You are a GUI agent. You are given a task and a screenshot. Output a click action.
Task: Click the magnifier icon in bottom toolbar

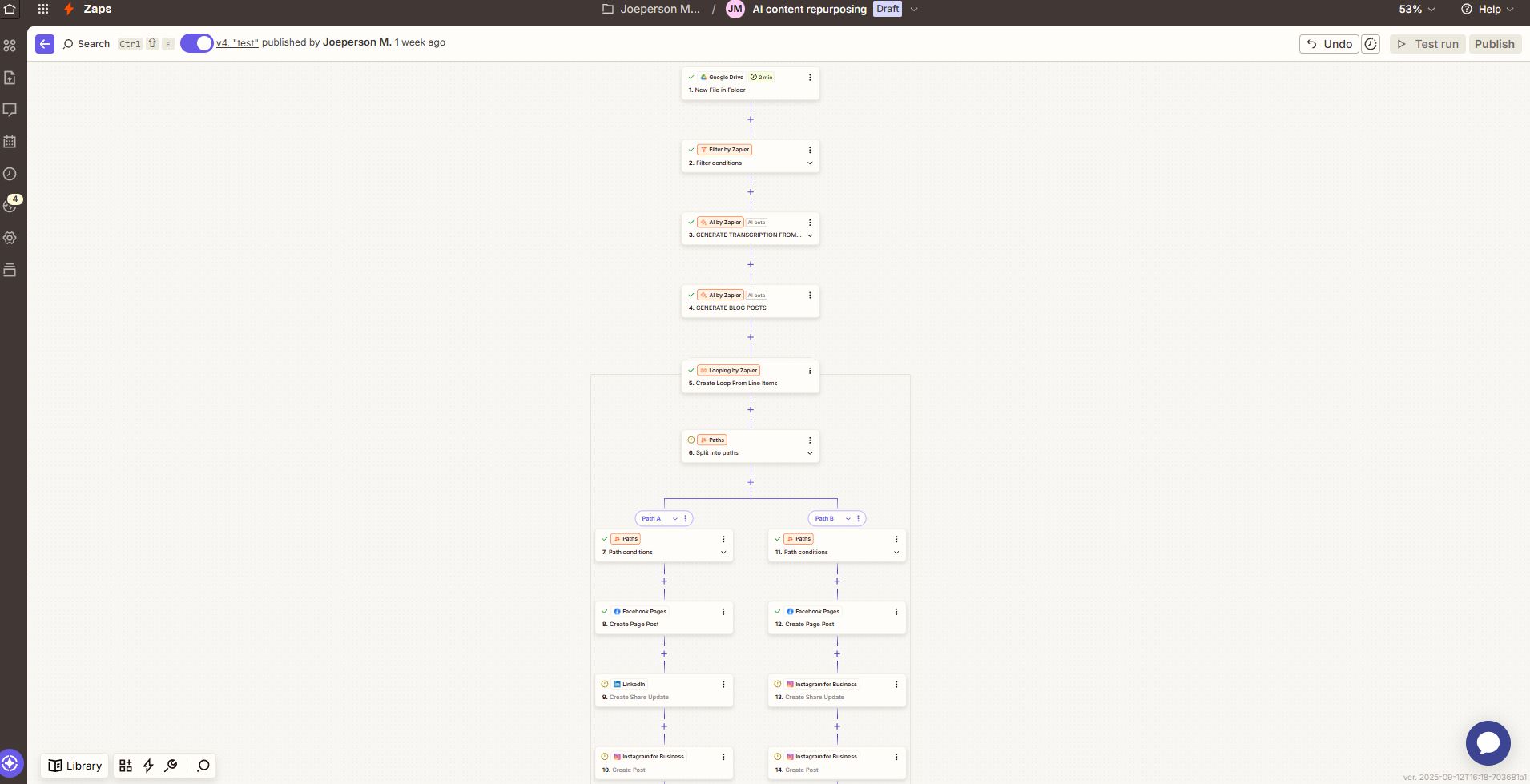[x=203, y=766]
